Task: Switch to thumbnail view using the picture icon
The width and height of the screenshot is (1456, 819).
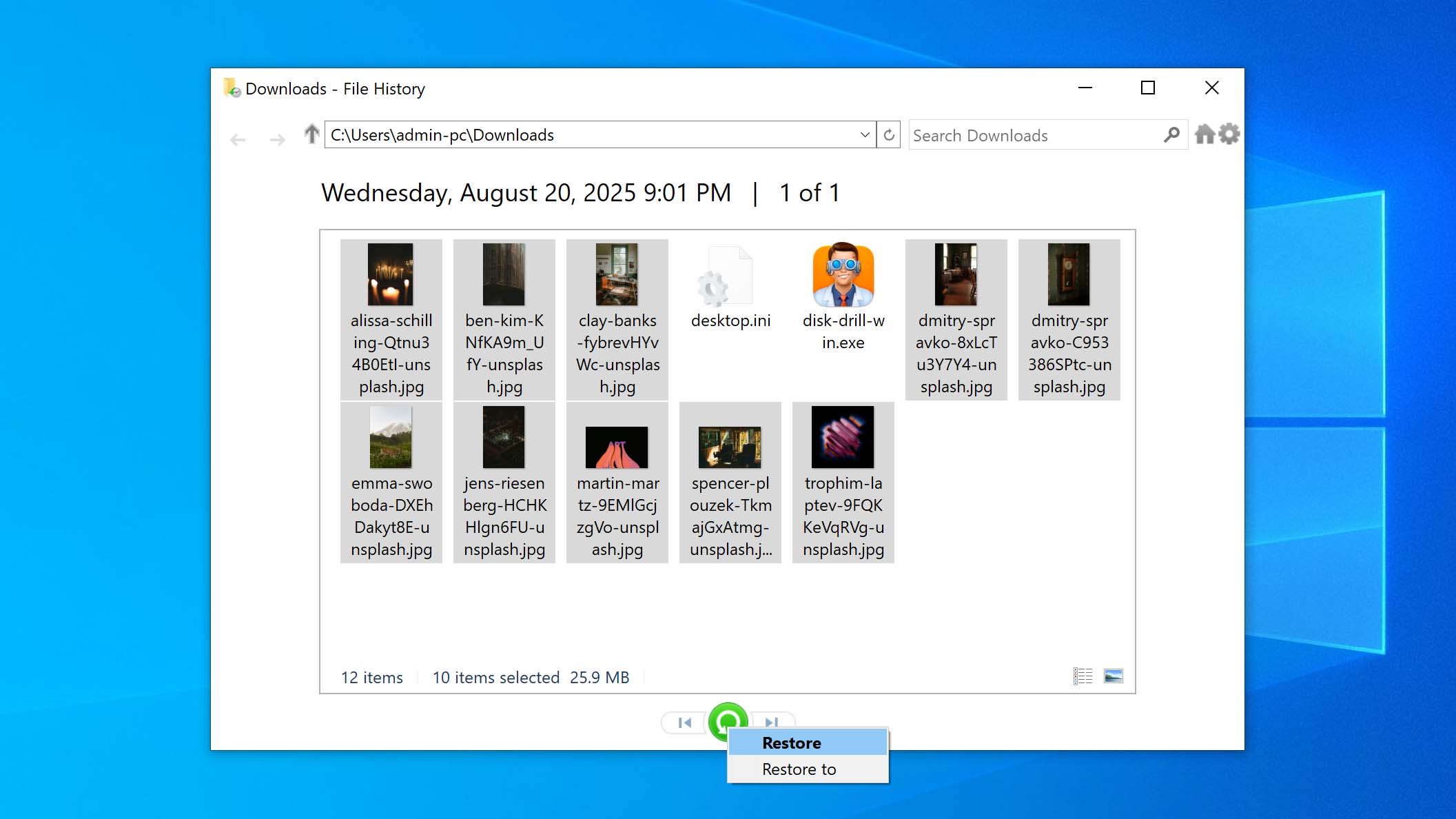Action: click(1114, 676)
